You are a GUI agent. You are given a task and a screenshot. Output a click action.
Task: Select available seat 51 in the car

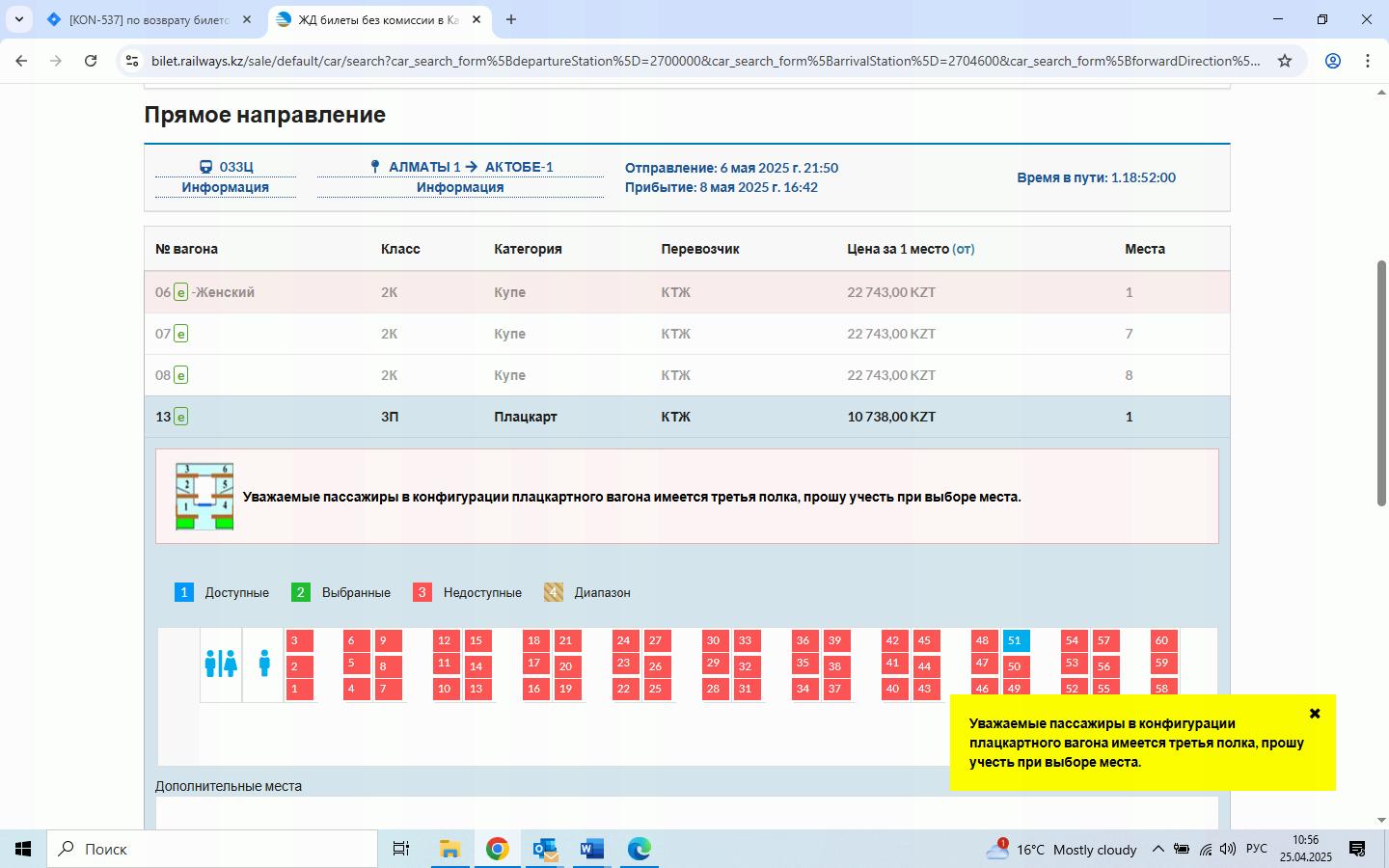[x=1015, y=640]
